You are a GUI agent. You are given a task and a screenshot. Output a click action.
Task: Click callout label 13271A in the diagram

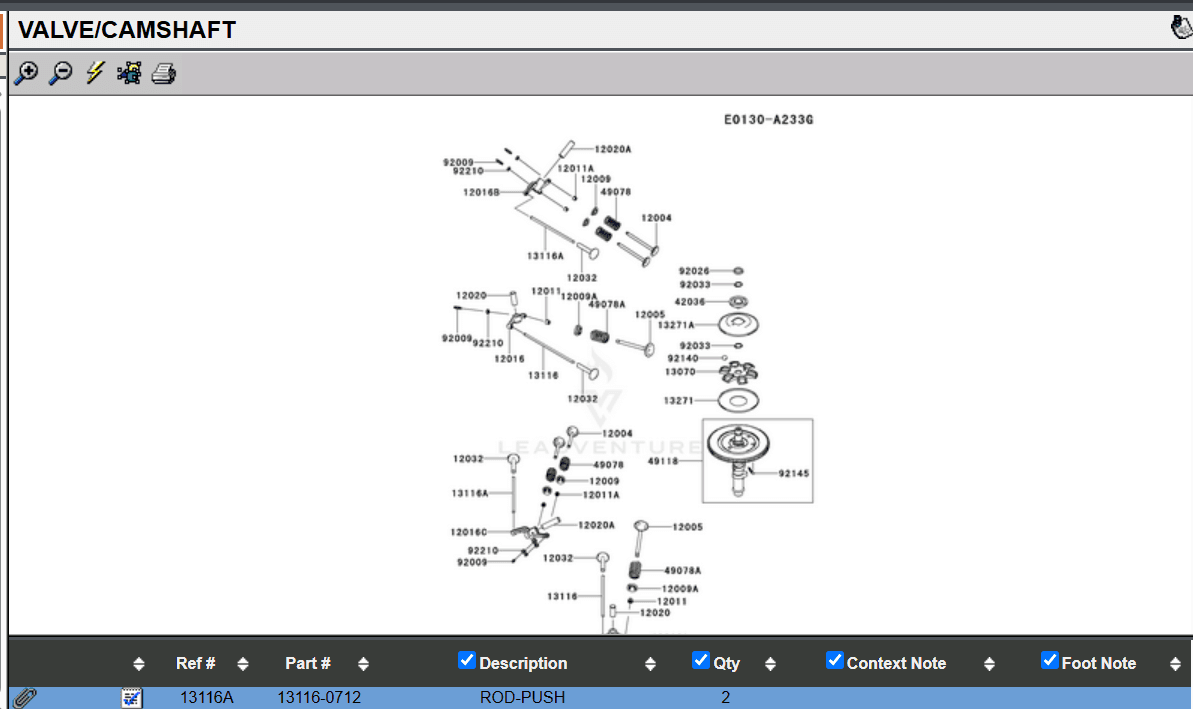[676, 325]
